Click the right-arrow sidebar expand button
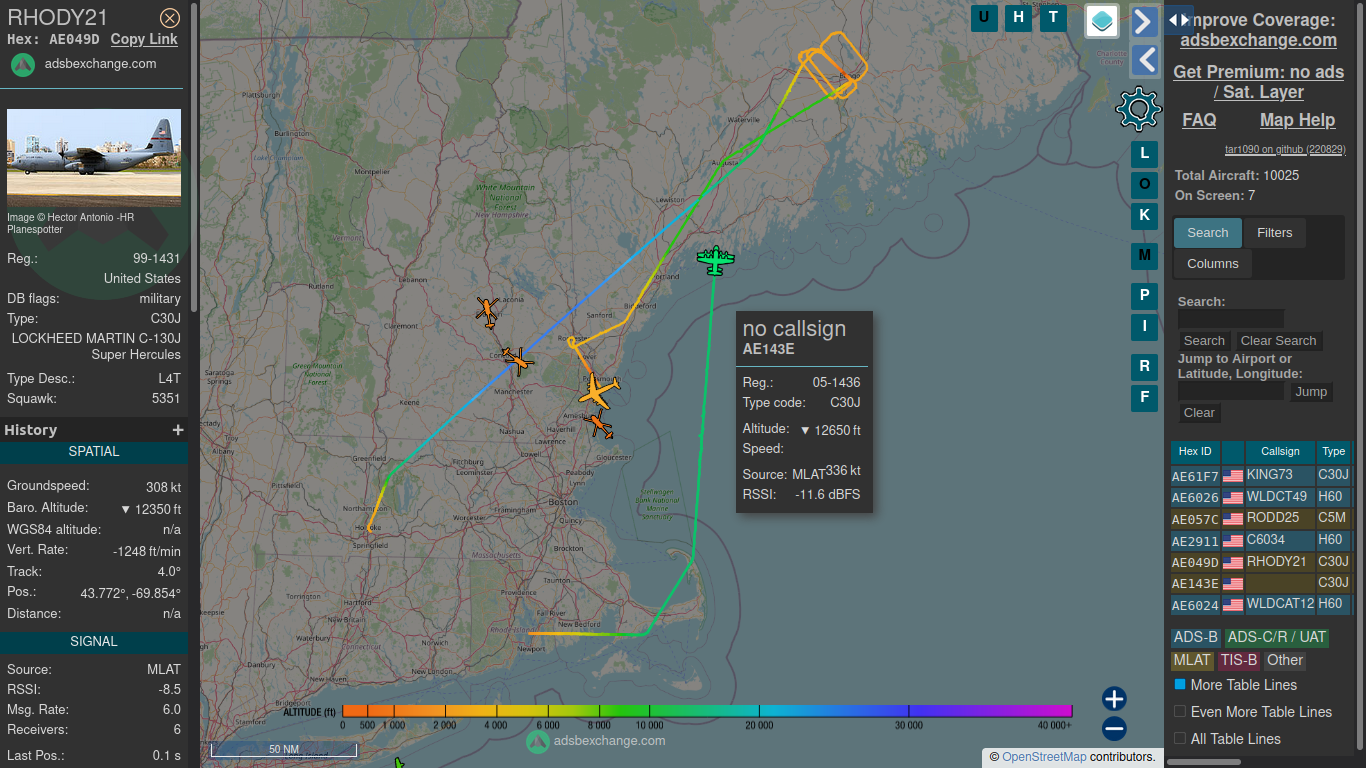This screenshot has width=1366, height=768. [1145, 21]
